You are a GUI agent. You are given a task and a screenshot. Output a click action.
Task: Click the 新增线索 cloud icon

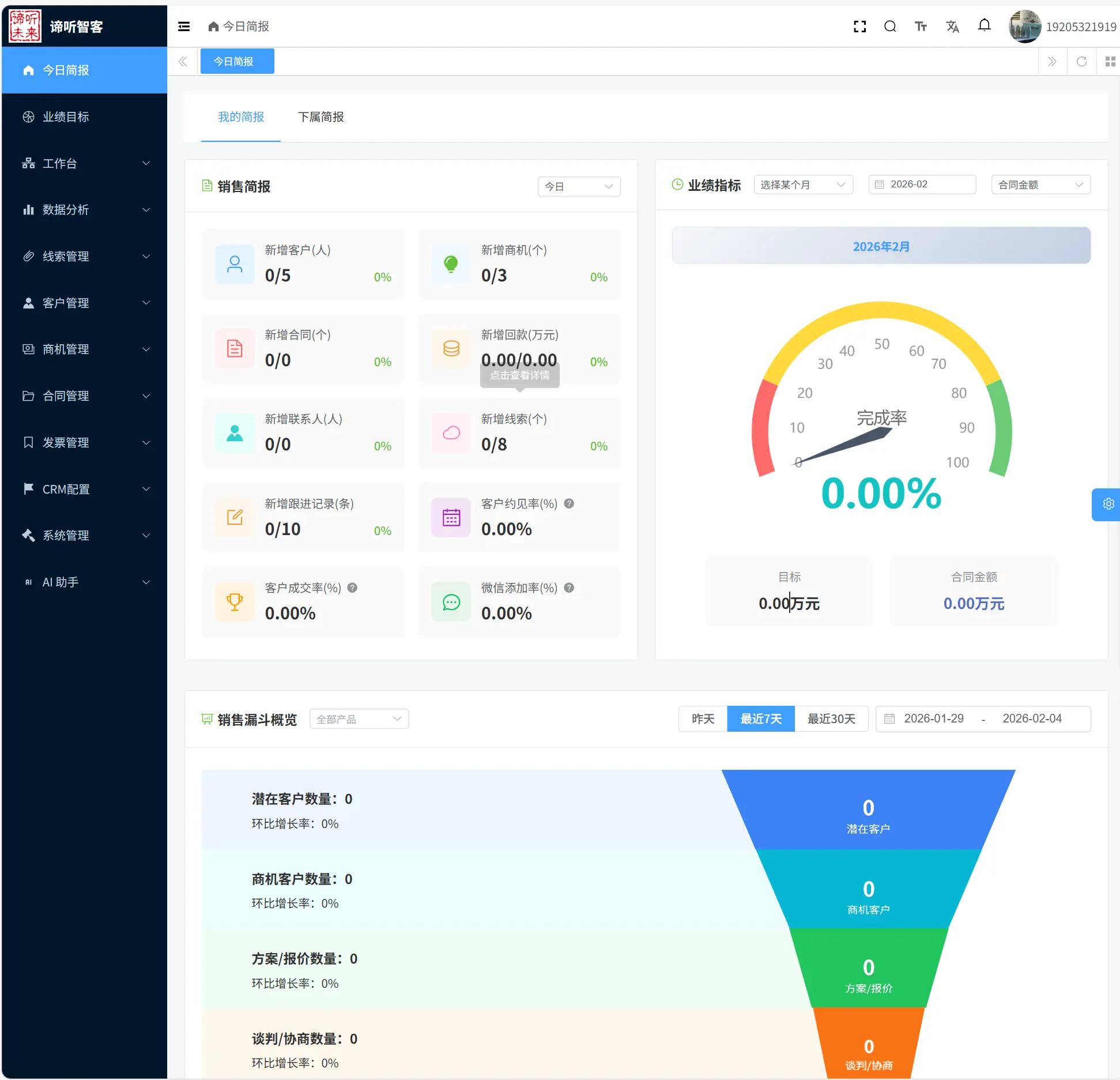[x=451, y=433]
